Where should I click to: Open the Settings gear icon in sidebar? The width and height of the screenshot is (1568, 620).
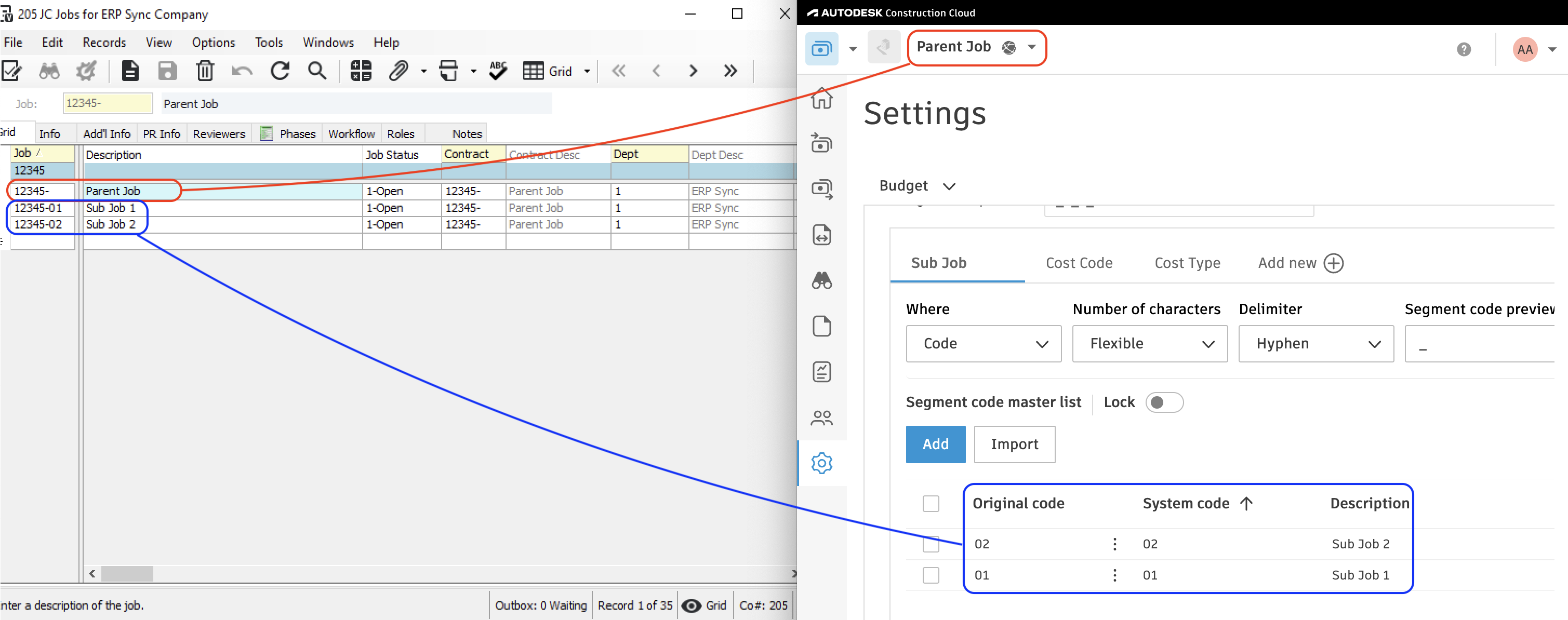(822, 463)
